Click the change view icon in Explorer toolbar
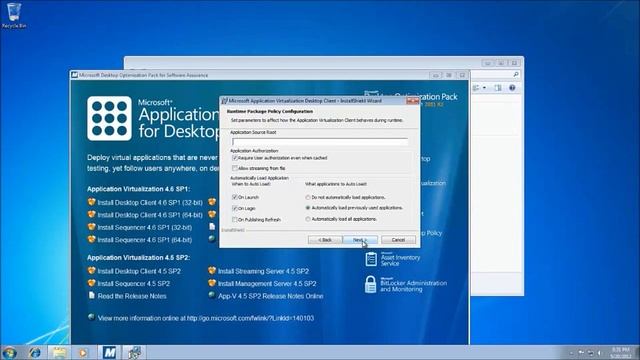This screenshot has width=640, height=360. pyautogui.click(x=476, y=88)
